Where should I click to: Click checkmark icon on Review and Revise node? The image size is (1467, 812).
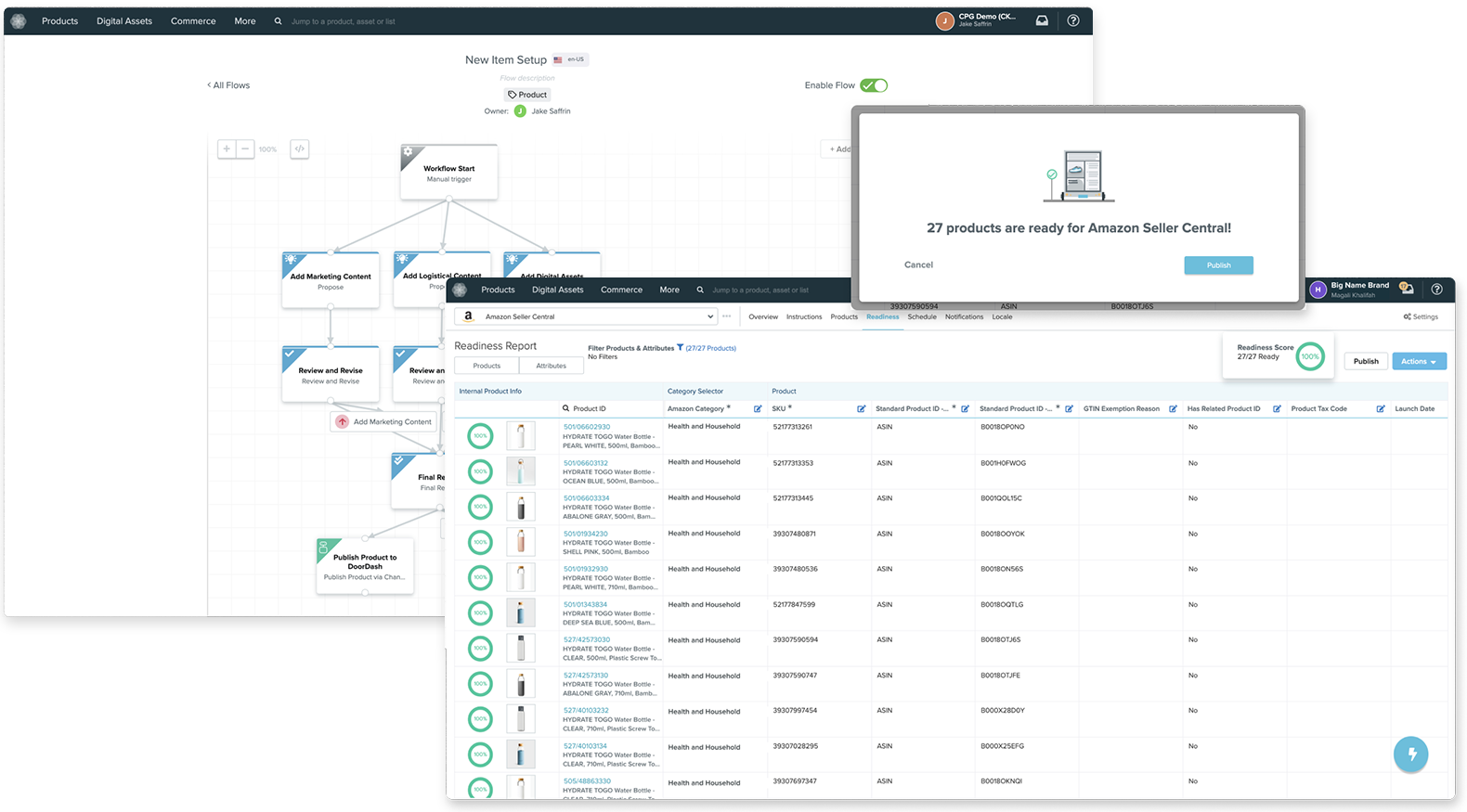coord(290,354)
